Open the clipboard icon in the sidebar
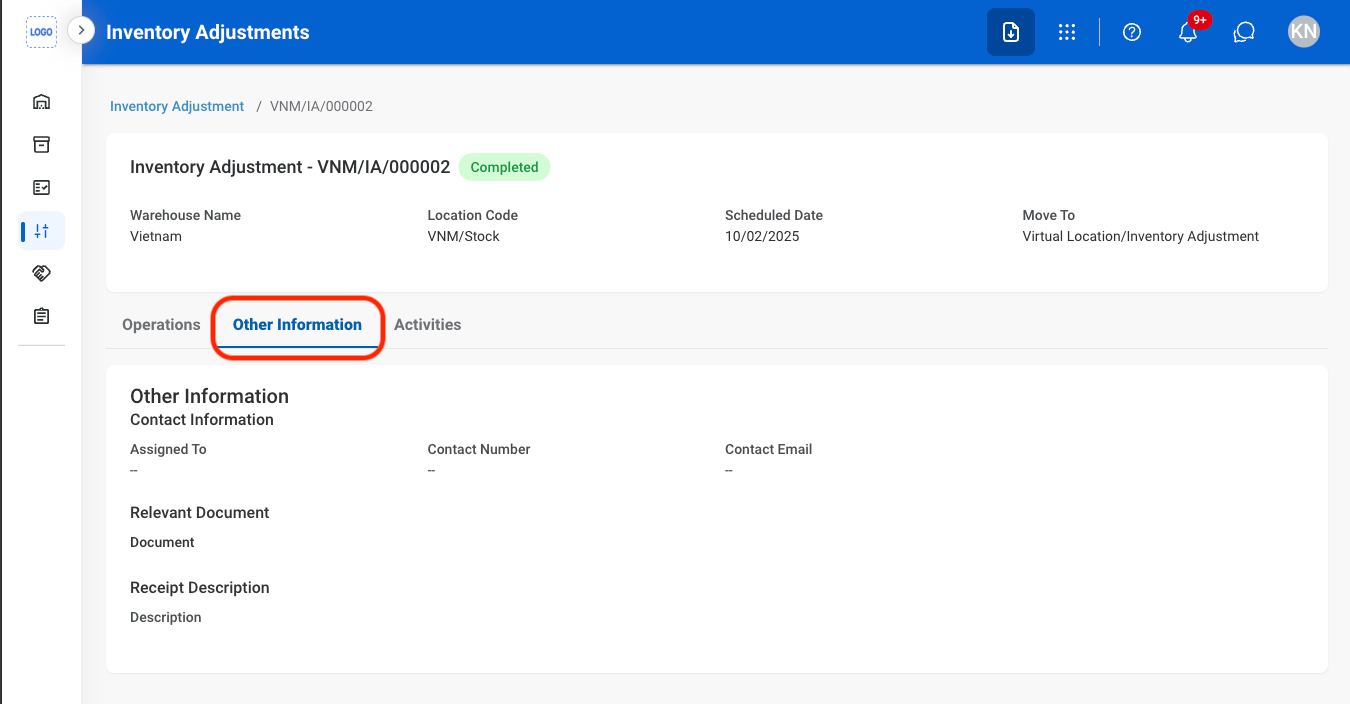Image resolution: width=1350 pixels, height=704 pixels. tap(41, 316)
